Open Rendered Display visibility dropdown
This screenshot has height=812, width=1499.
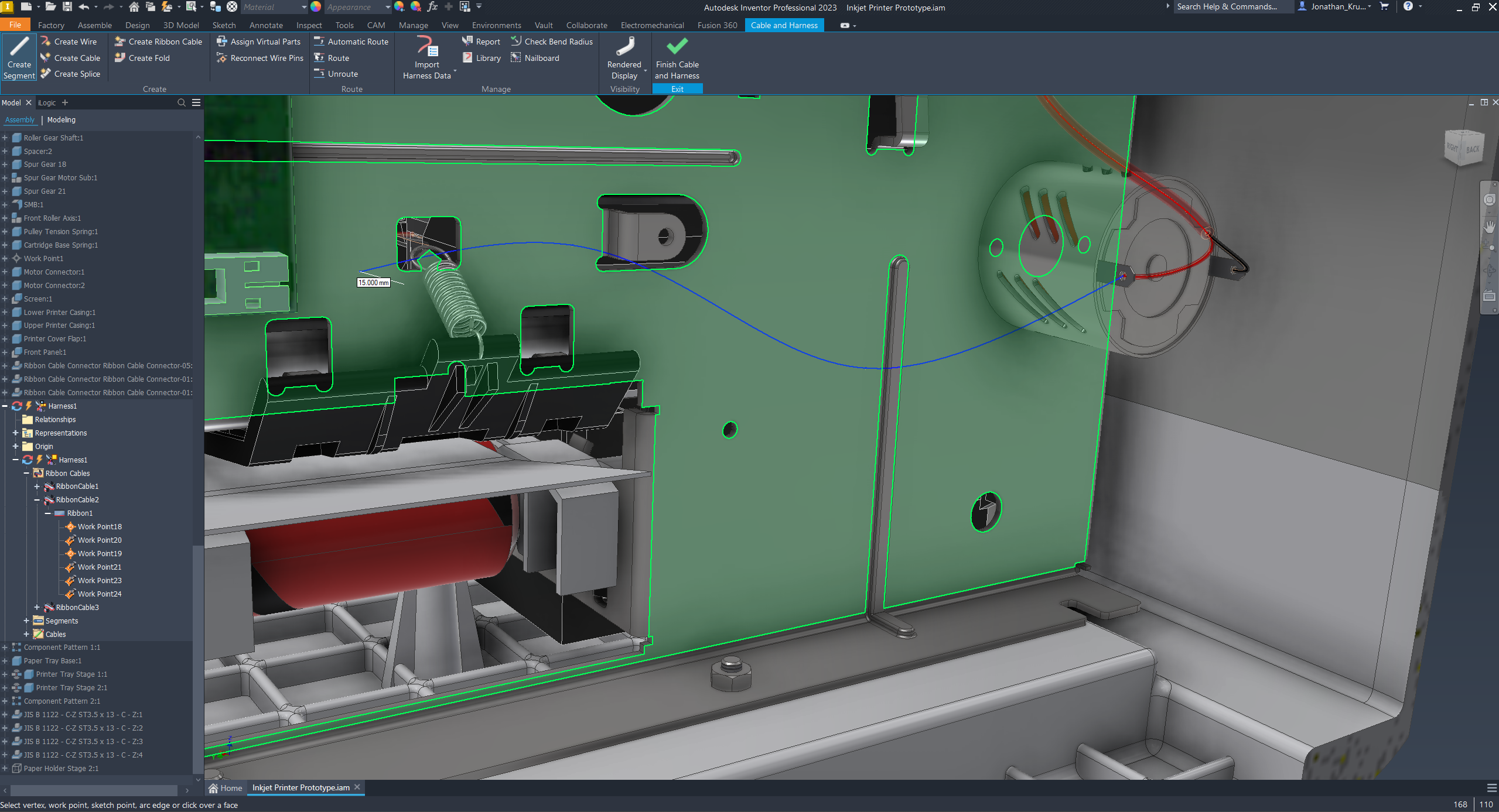click(645, 71)
